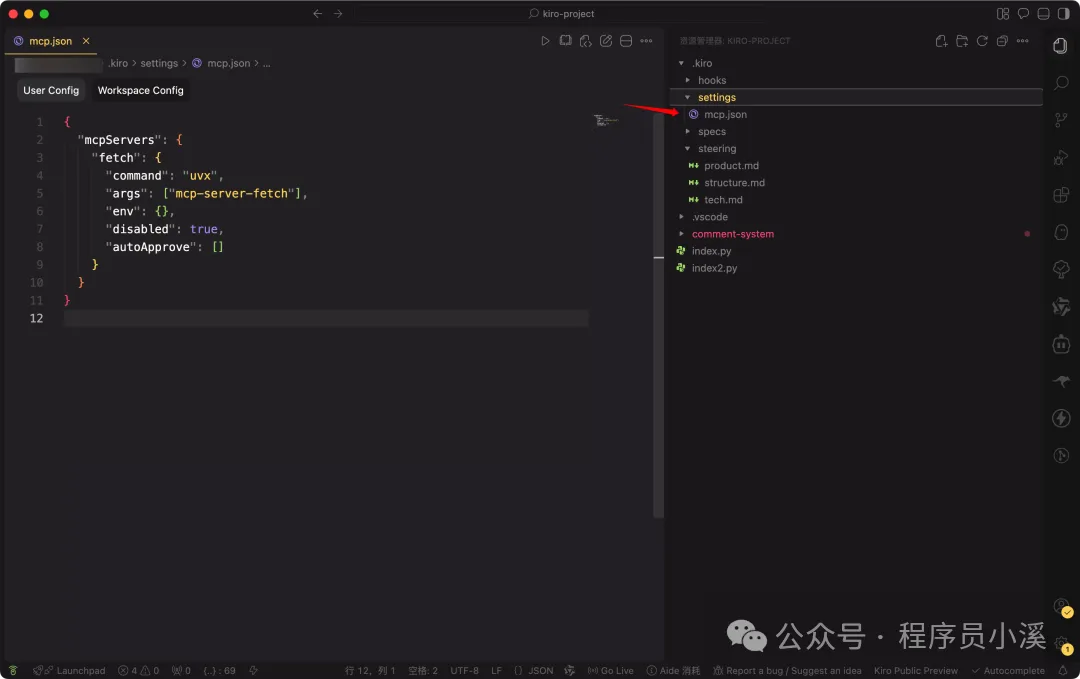The width and height of the screenshot is (1080, 679).
Task: Open structure.md in the Explorer
Action: click(856, 182)
